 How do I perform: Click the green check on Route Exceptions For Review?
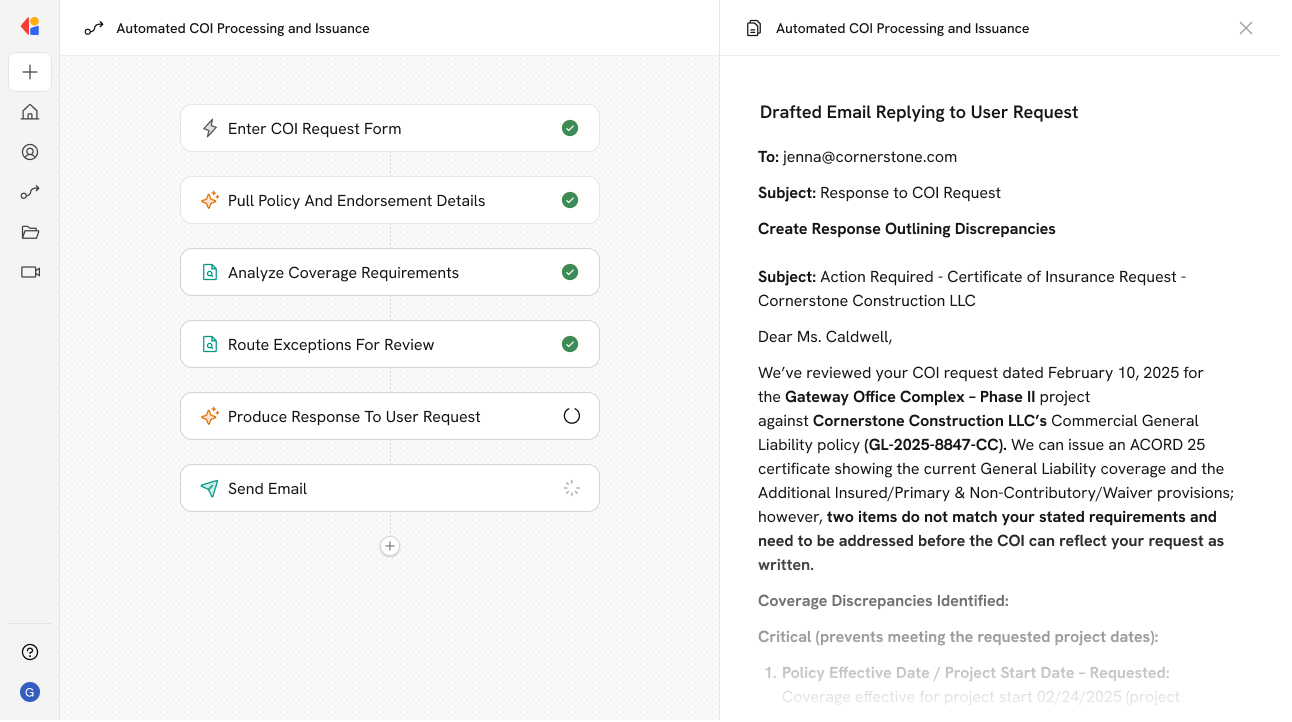tap(570, 344)
